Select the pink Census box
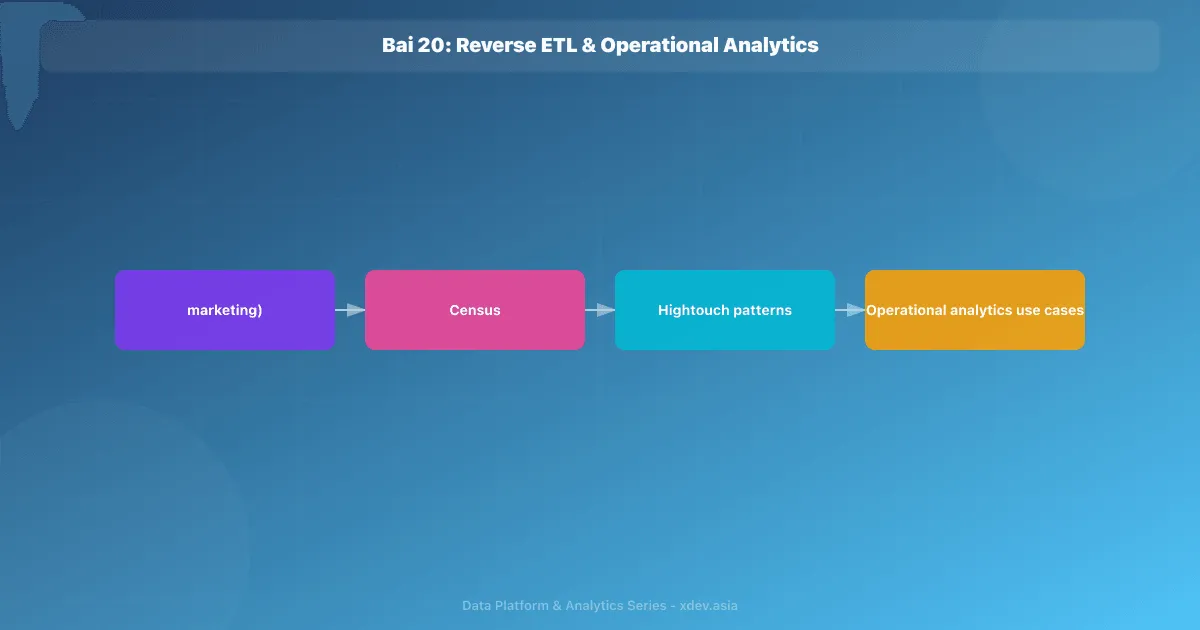This screenshot has height=630, width=1200. (x=475, y=310)
